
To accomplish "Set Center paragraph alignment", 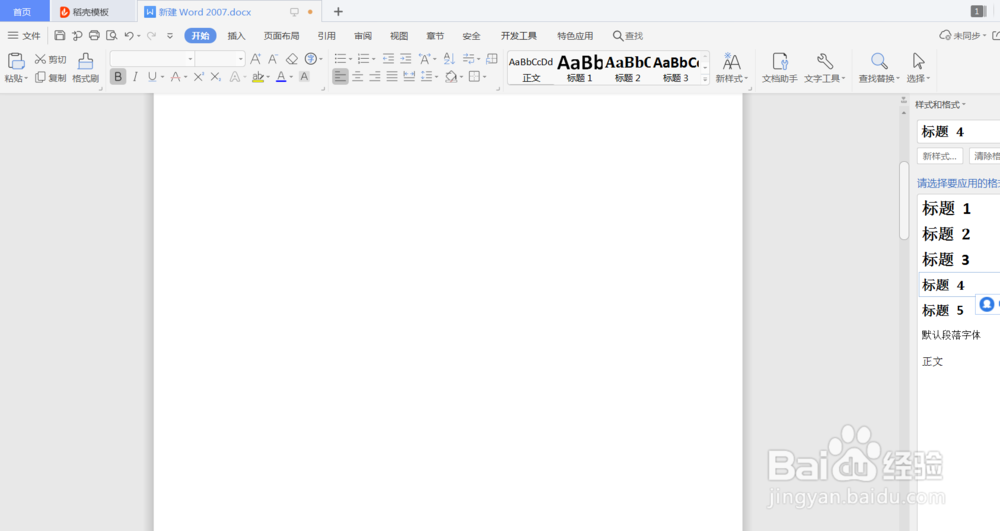I will (x=358, y=76).
